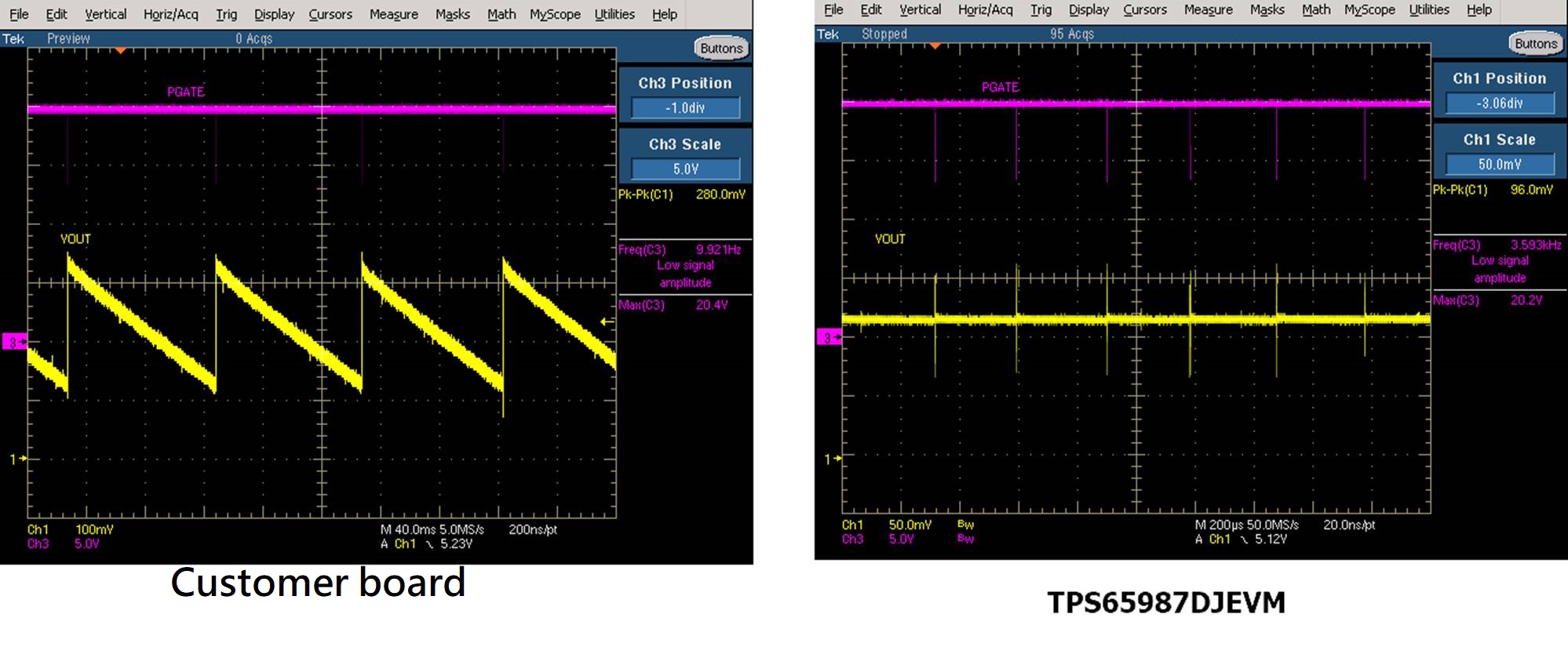The image size is (1568, 647).
Task: Click Ch1 50.0mV scale readout
Action: coord(887,525)
